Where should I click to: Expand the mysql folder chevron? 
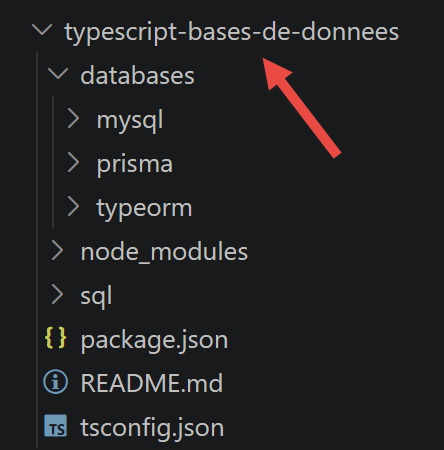(x=73, y=118)
